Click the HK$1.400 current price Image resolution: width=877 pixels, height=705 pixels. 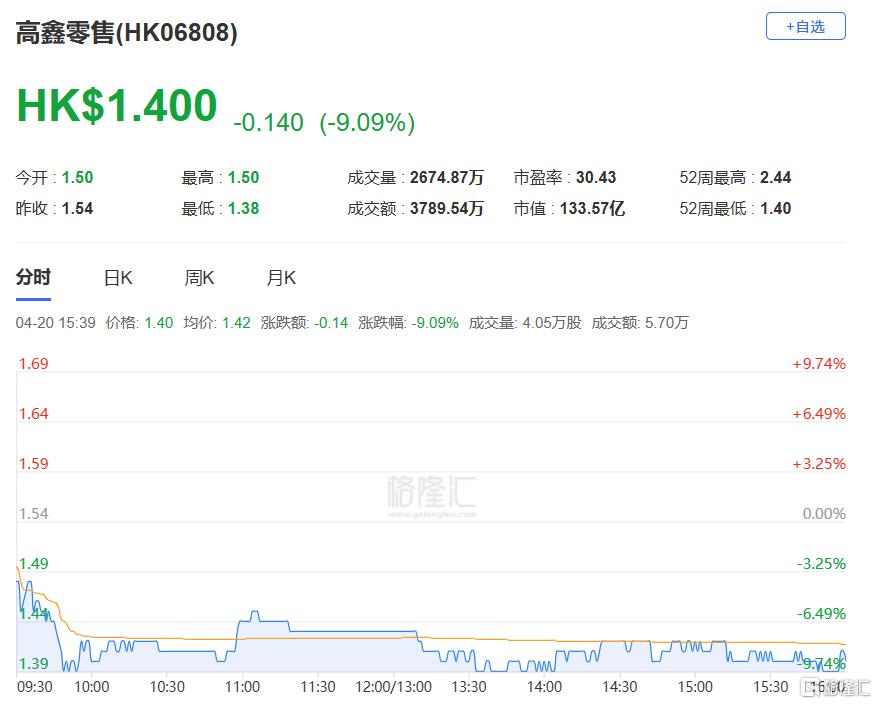(116, 106)
